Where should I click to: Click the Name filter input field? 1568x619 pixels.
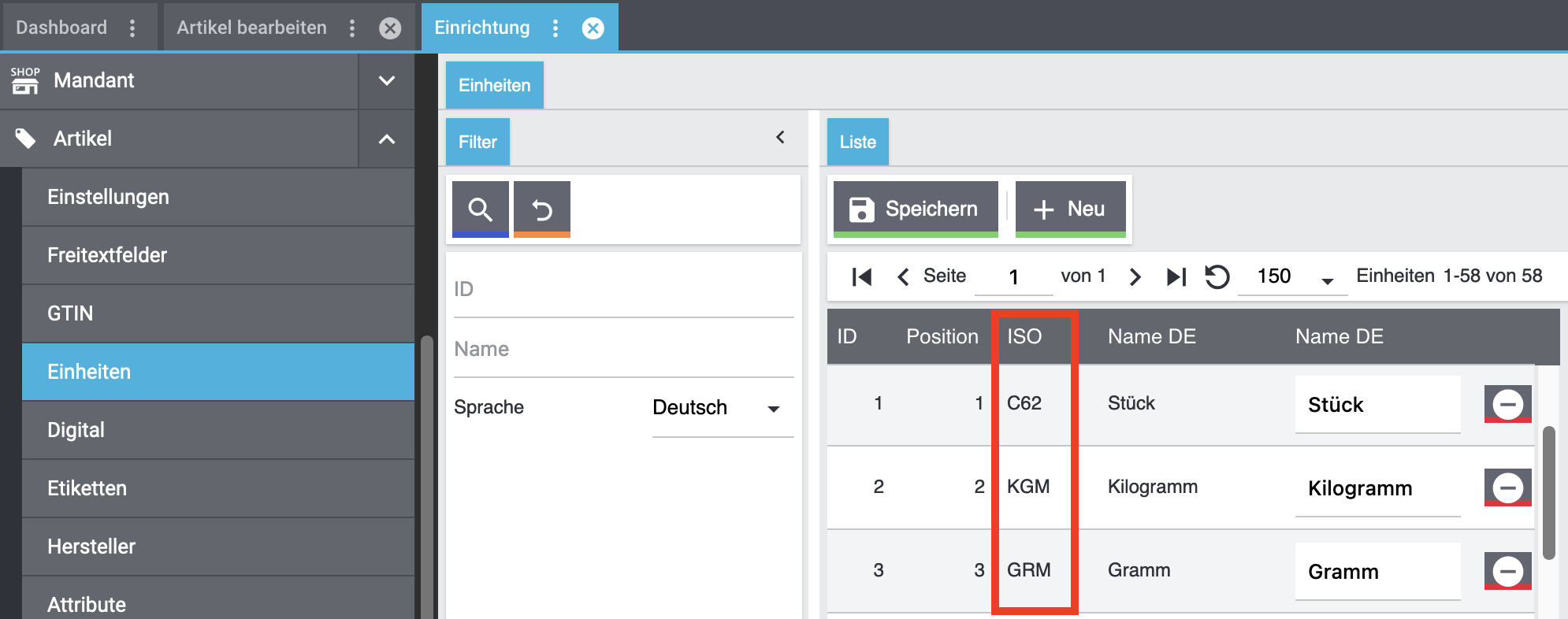coord(622,349)
